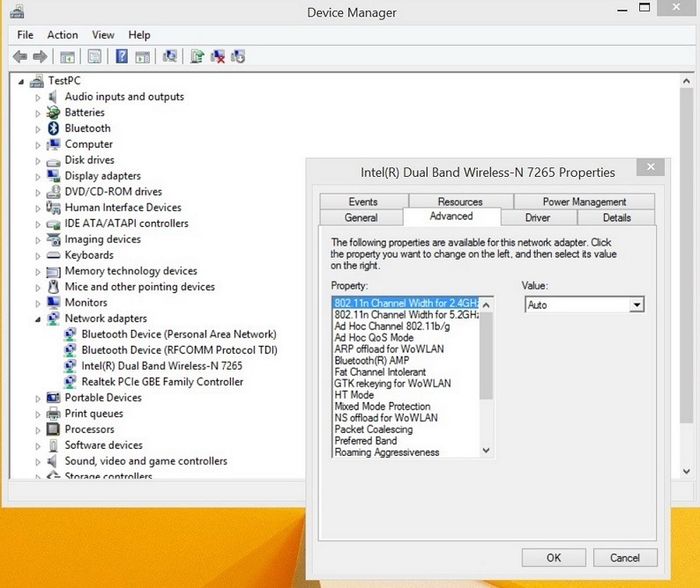Click the Scan for hardware changes icon

click(170, 57)
